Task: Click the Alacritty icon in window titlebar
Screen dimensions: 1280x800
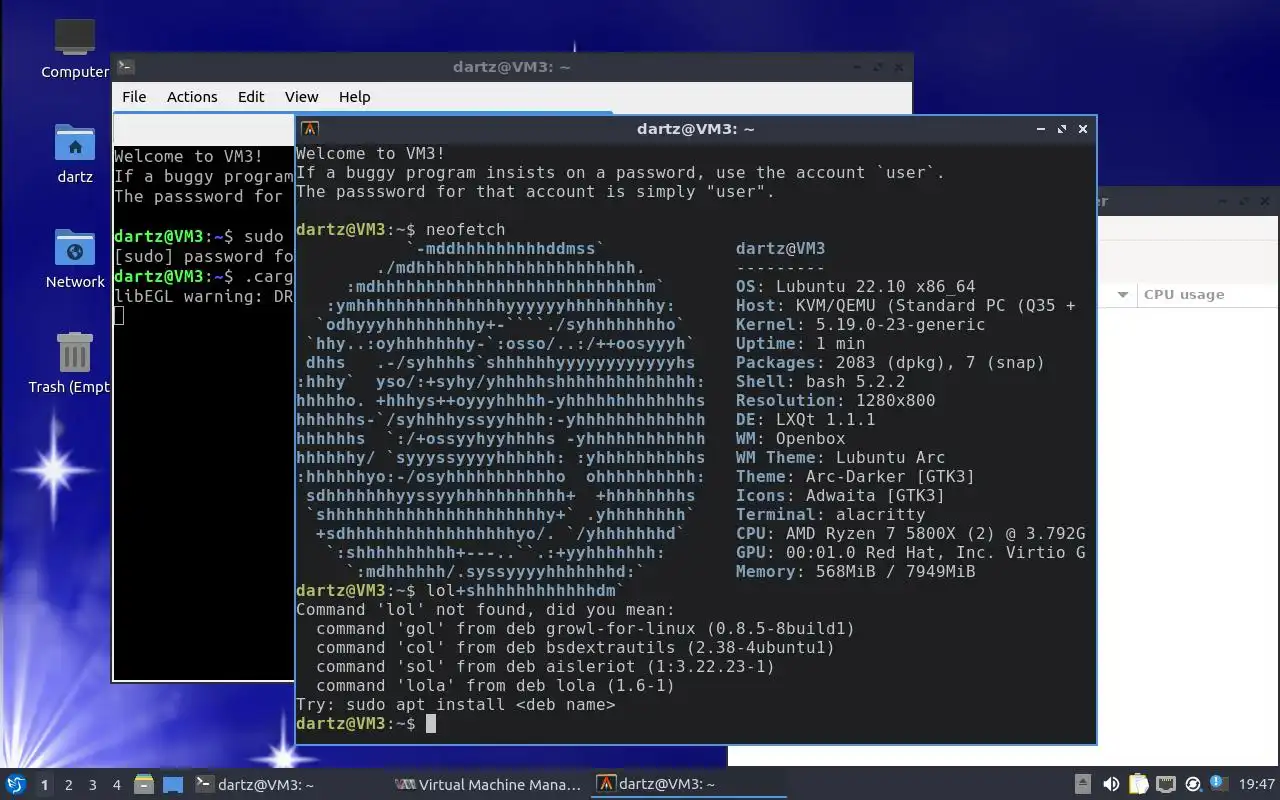Action: pyautogui.click(x=310, y=129)
